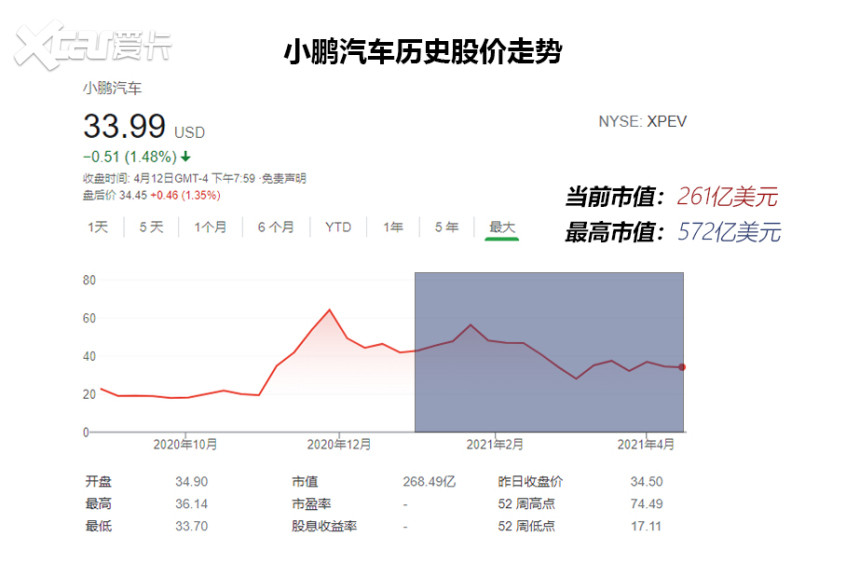Click the 小鹏汽车历史股价走势 headline
Viewport: 846px width, 564px height.
424,52
